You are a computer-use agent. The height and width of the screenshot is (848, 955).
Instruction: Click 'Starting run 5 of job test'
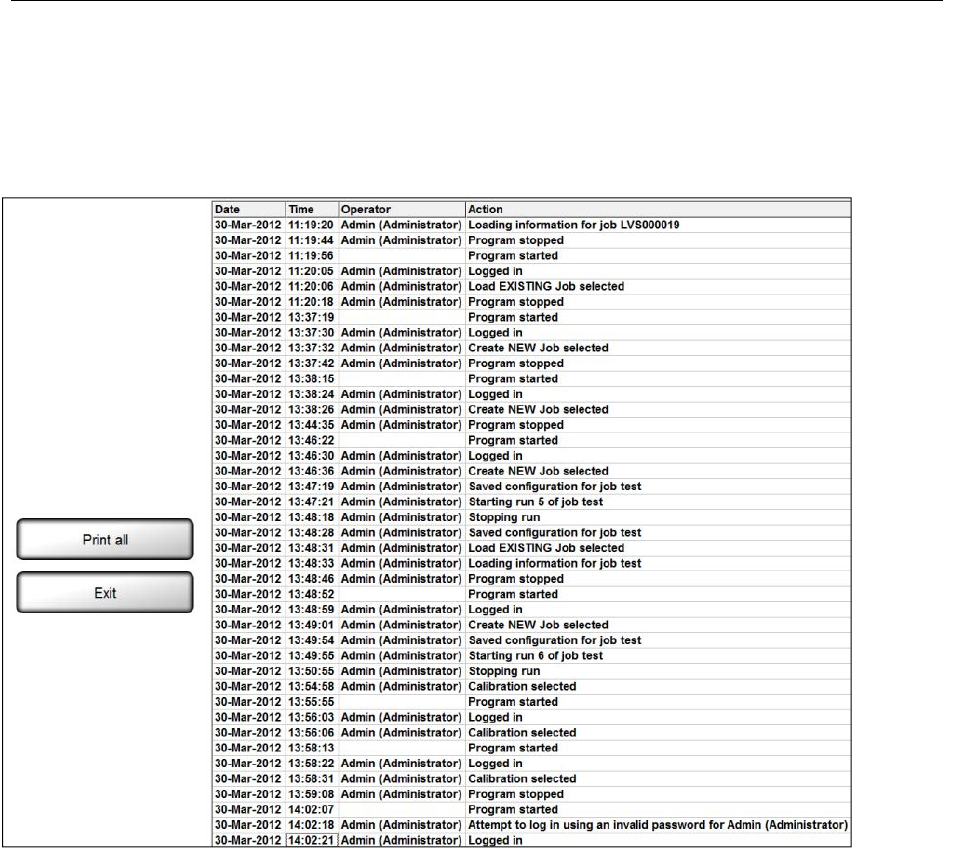(x=535, y=502)
